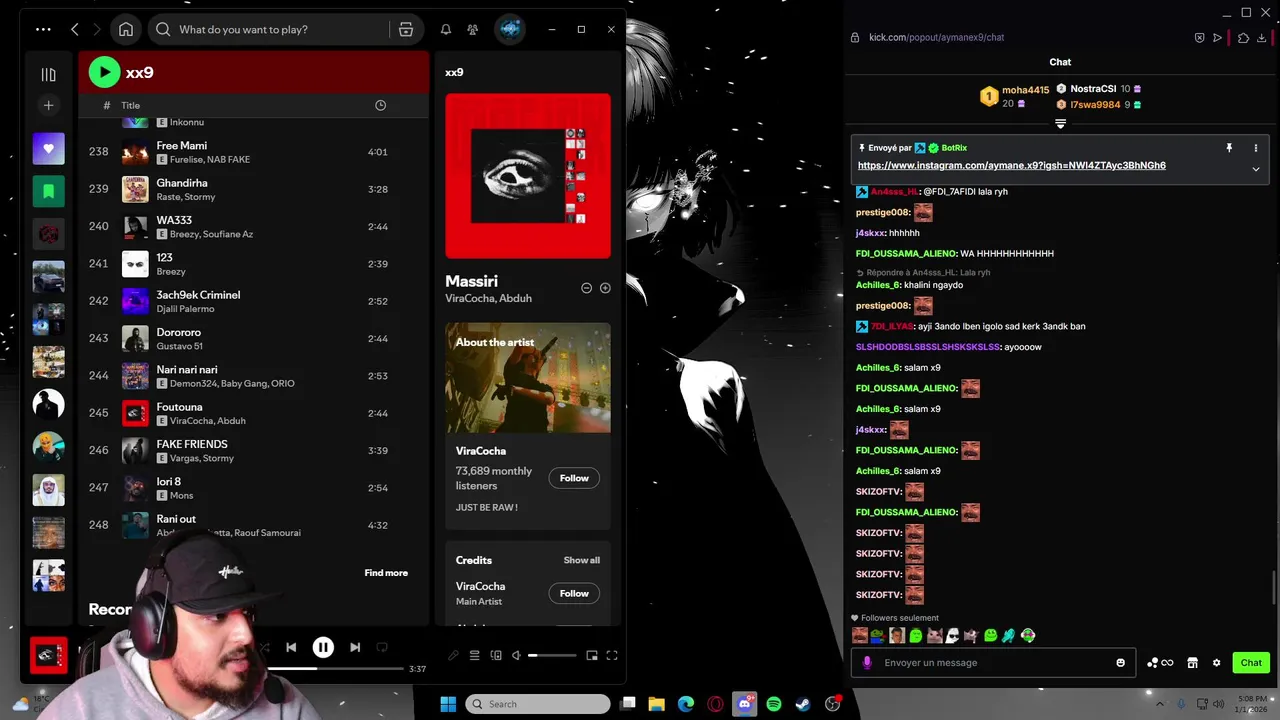
Task: Unpin the BotRix pinned message
Action: tap(1229, 148)
